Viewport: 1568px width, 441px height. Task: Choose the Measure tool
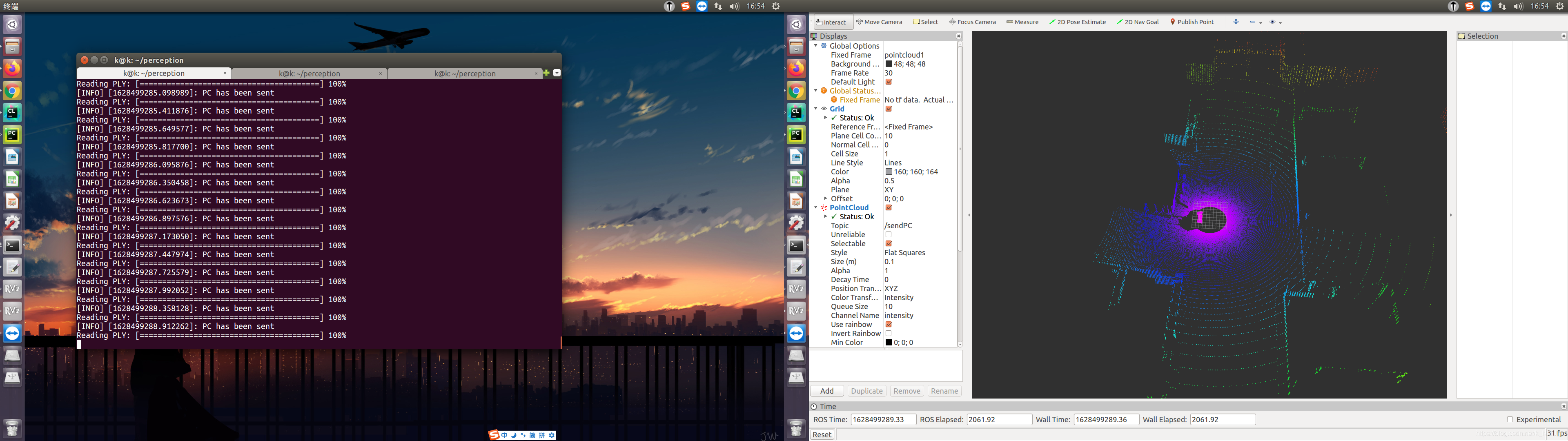coord(1022,22)
